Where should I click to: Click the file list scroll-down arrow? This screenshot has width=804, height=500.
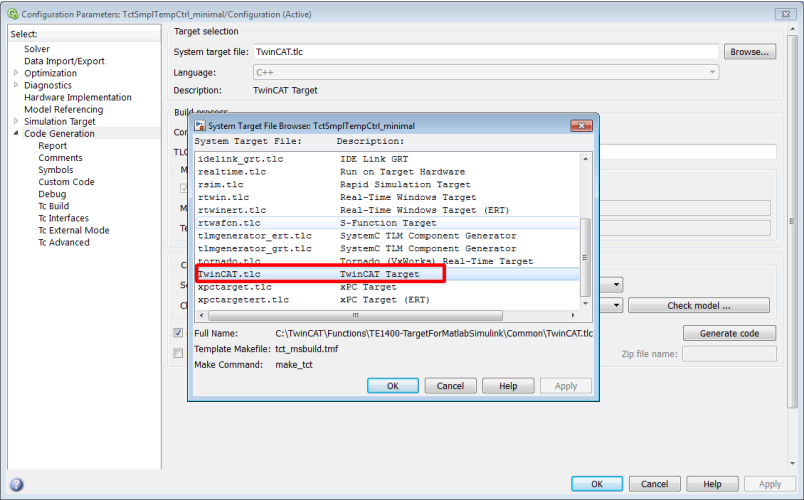pyautogui.click(x=585, y=304)
